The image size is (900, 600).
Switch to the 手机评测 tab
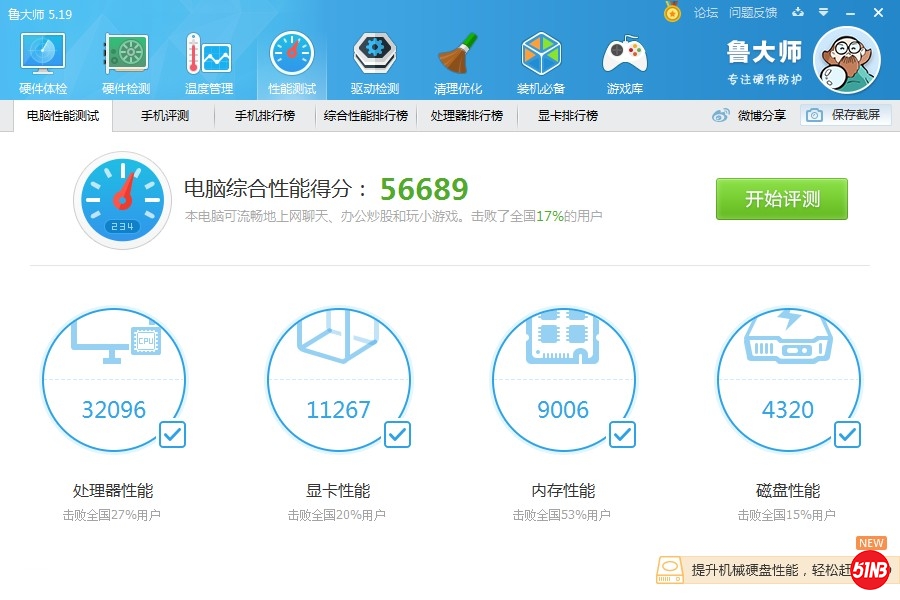pos(165,116)
